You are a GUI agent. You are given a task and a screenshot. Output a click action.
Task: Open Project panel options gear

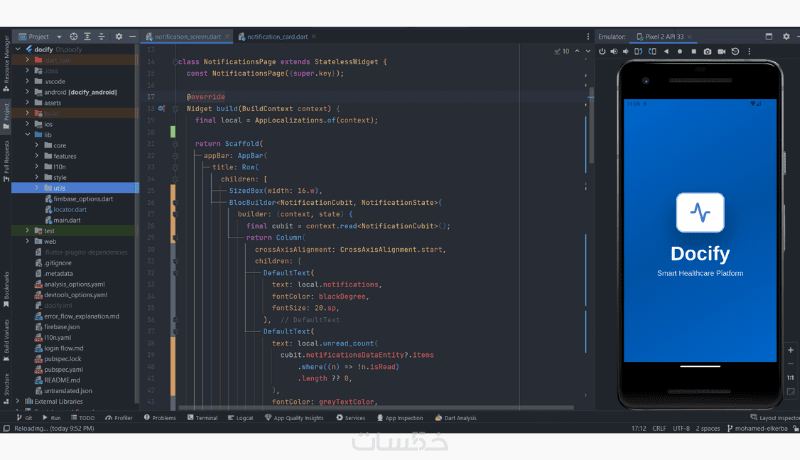119,37
